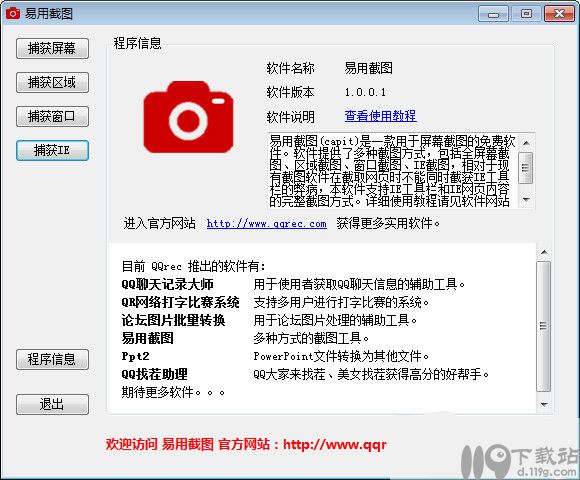The width and height of the screenshot is (580, 480).
Task: Select the QQ聊天记录大师 entry
Action: click(167, 284)
